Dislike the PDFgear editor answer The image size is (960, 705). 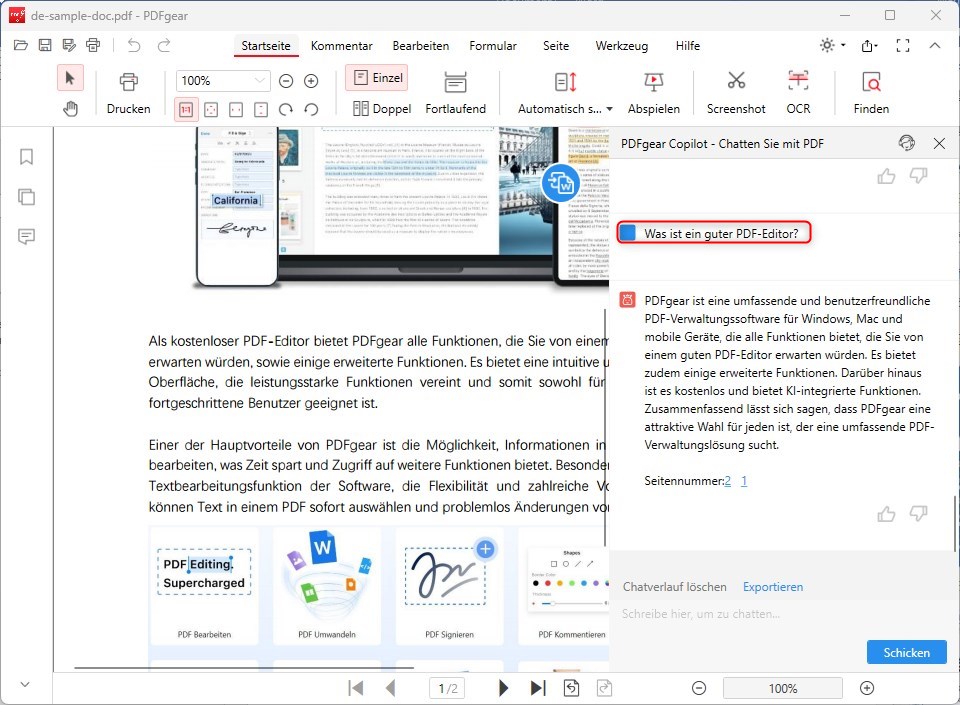(x=918, y=513)
